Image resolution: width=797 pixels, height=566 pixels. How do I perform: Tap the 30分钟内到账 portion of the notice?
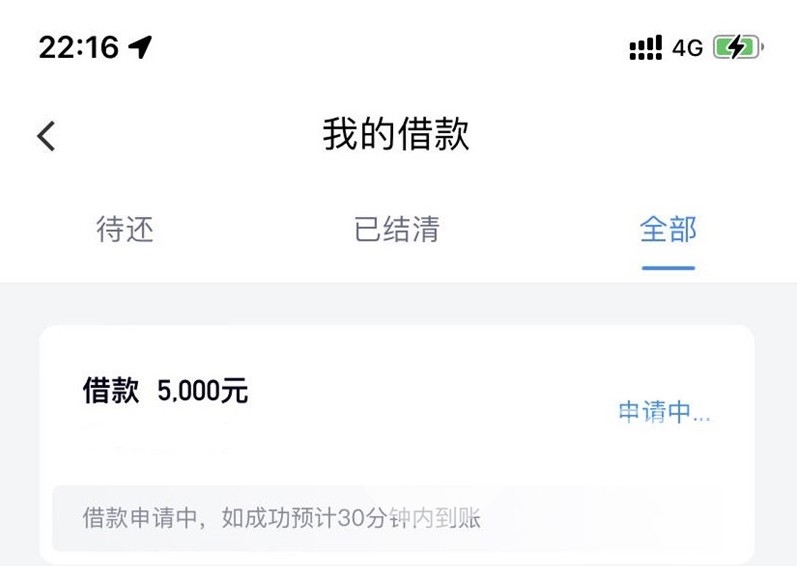click(x=409, y=518)
